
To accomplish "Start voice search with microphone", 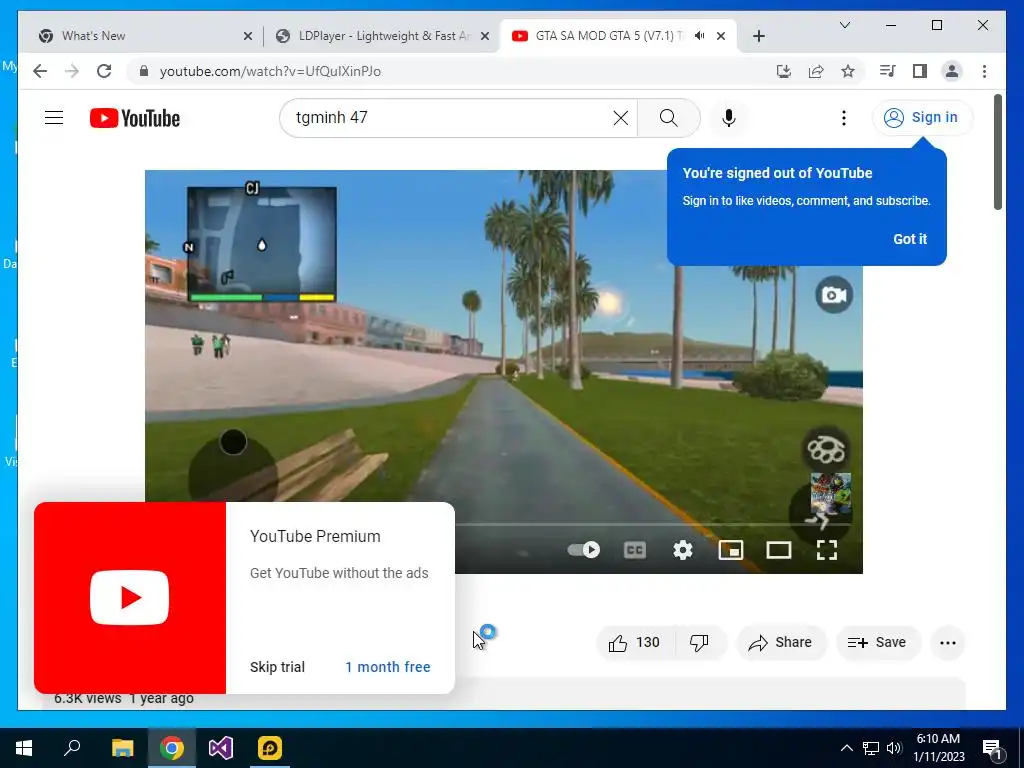I will point(729,118).
